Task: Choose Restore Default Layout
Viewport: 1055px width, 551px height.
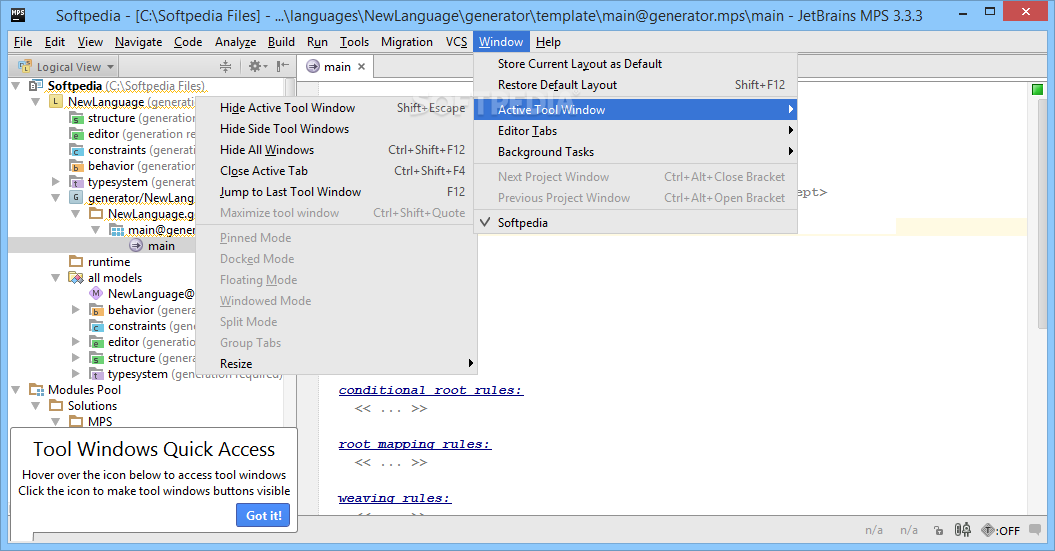Action: pyautogui.click(x=635, y=85)
